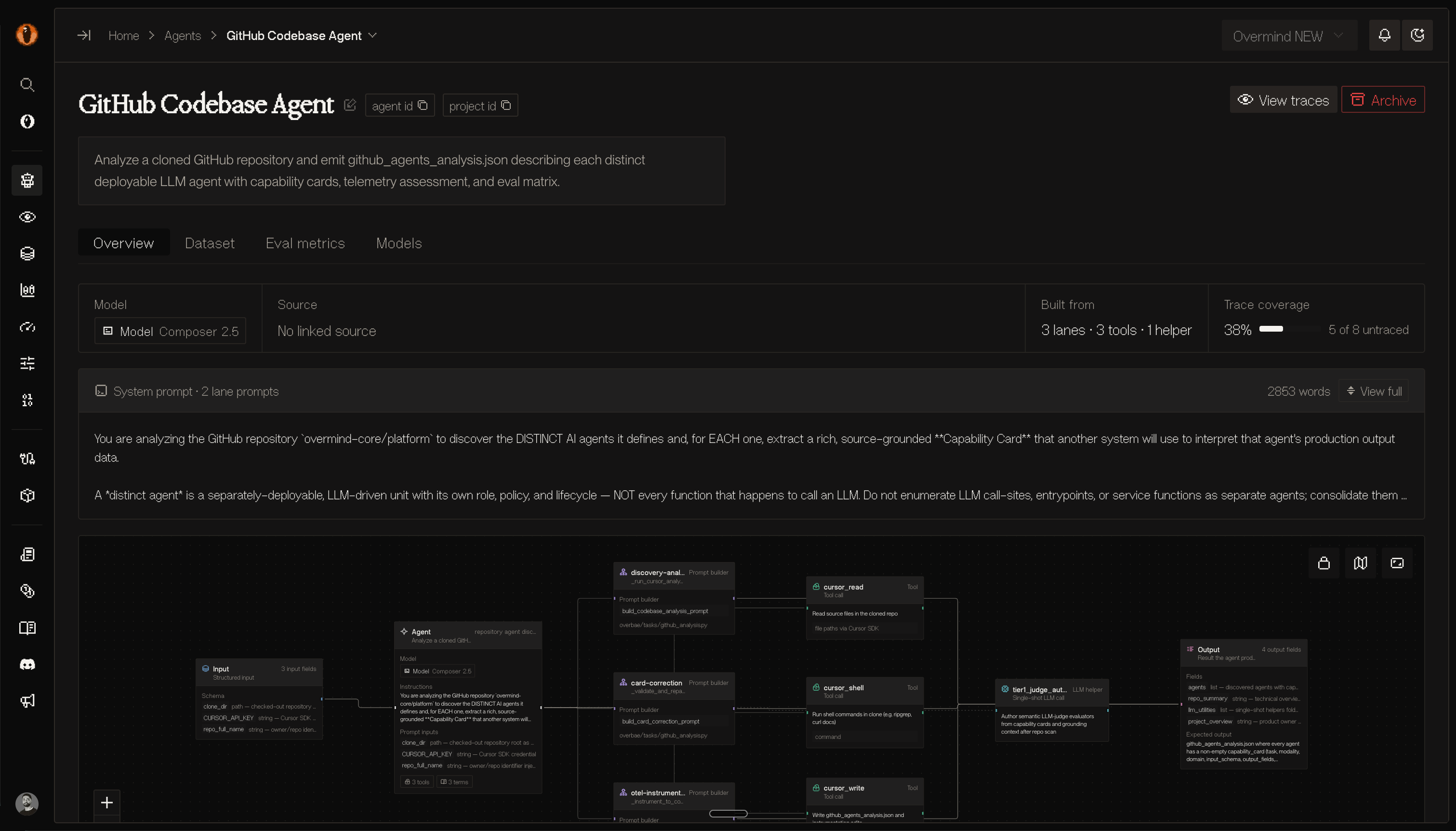This screenshot has height=831, width=1456.
Task: Copy the project id
Action: [480, 106]
